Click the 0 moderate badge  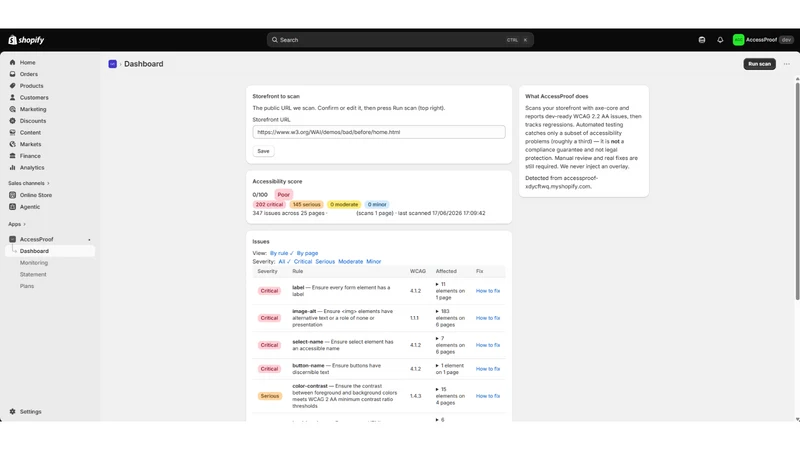pos(344,205)
